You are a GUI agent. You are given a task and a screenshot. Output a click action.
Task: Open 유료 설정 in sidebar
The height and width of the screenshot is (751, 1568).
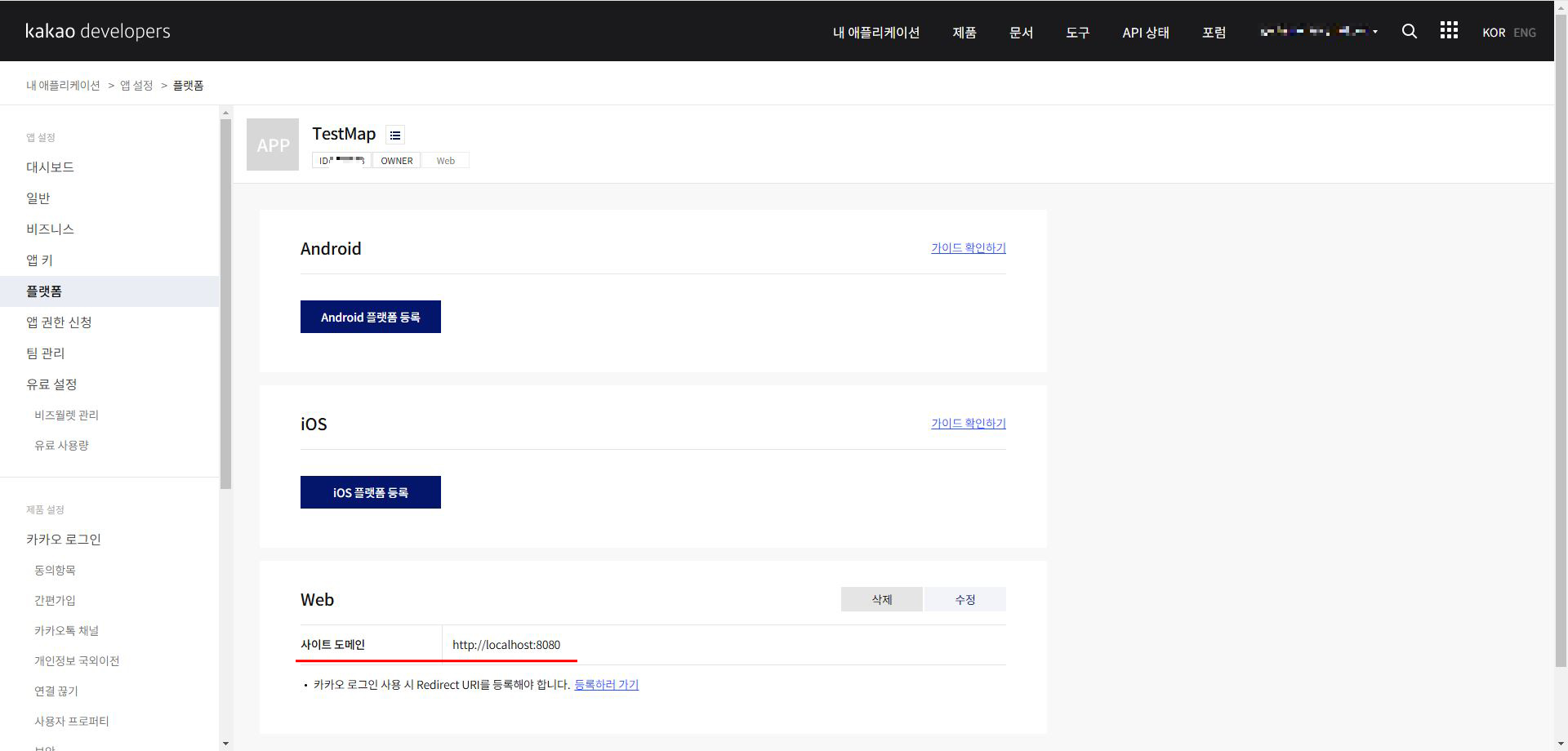pos(51,384)
